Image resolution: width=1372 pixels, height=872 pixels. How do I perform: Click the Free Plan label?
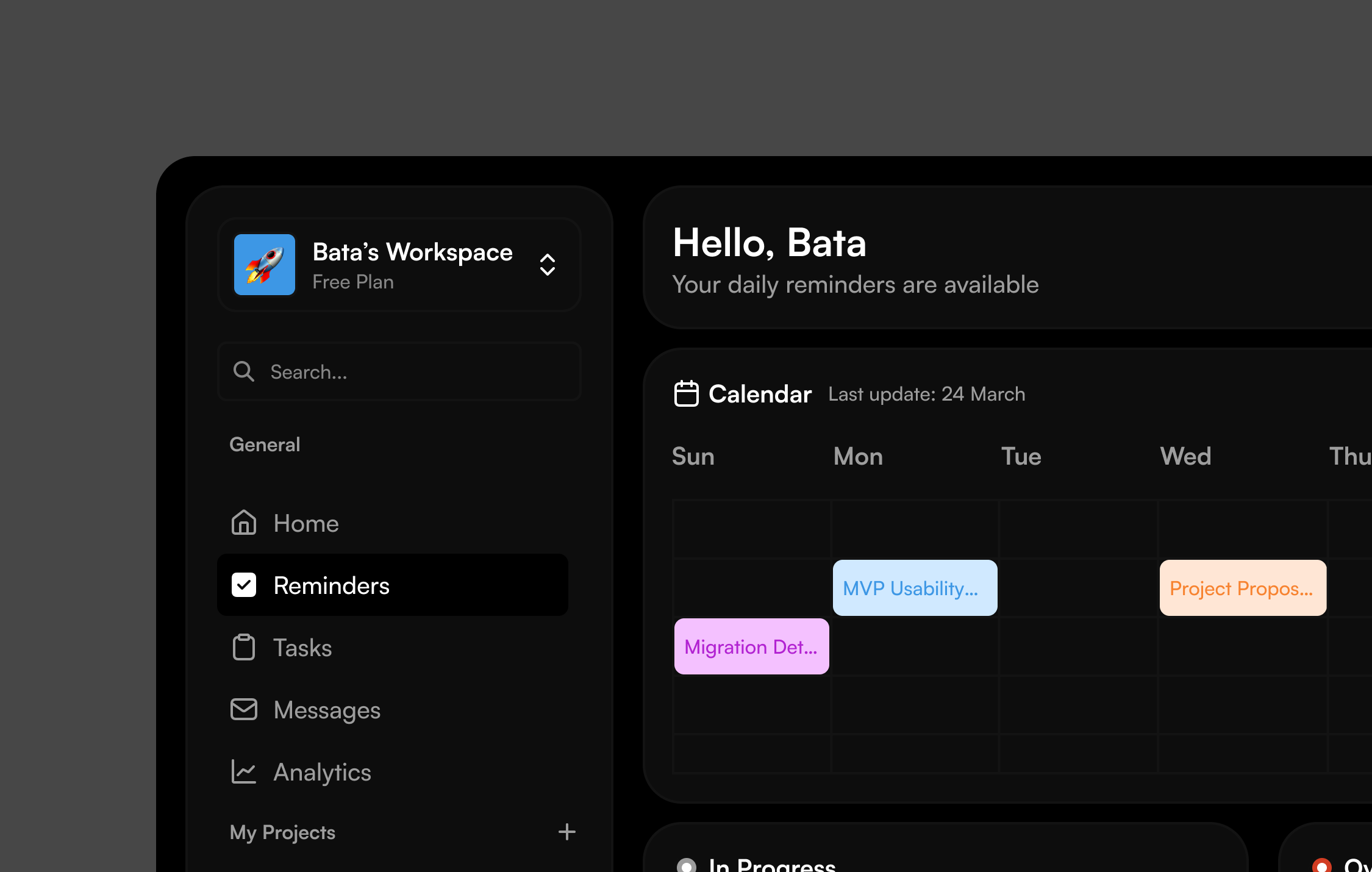tap(353, 282)
